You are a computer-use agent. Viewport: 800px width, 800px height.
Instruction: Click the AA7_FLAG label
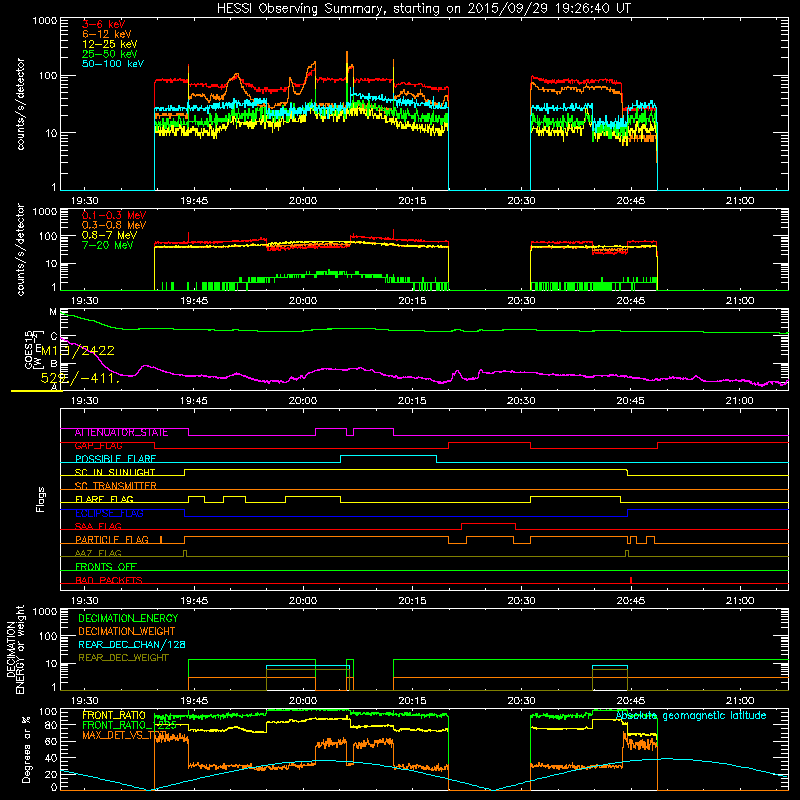click(x=98, y=554)
